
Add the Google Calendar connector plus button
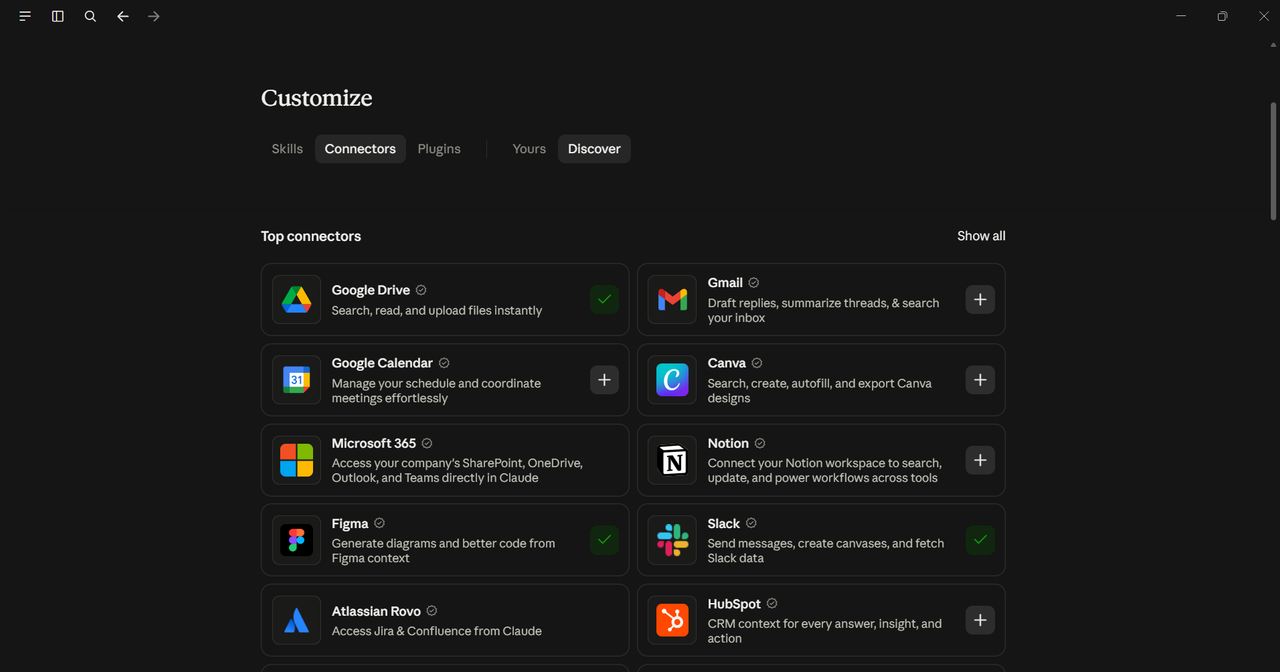(604, 379)
